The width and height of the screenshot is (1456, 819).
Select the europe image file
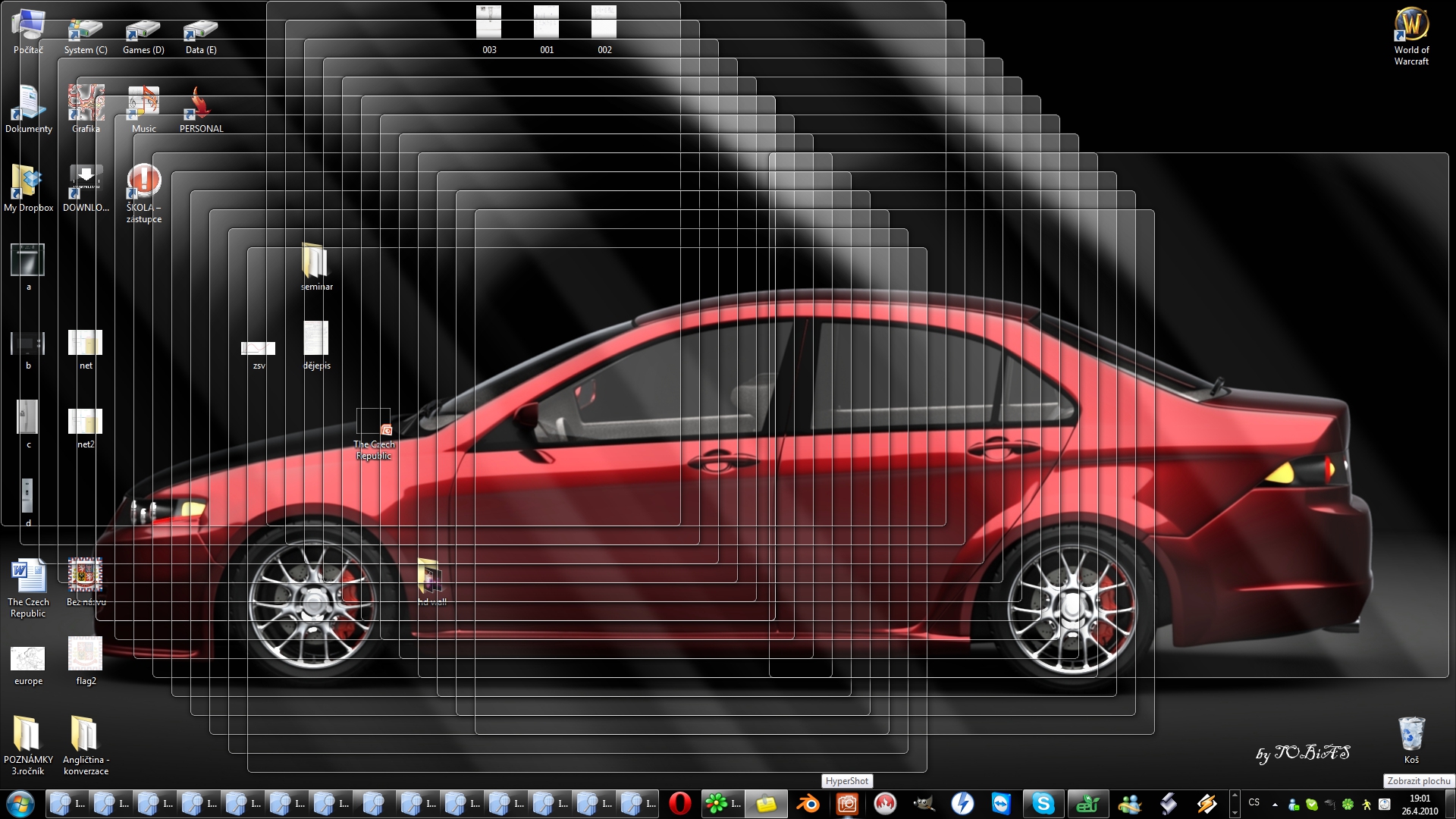(28, 666)
